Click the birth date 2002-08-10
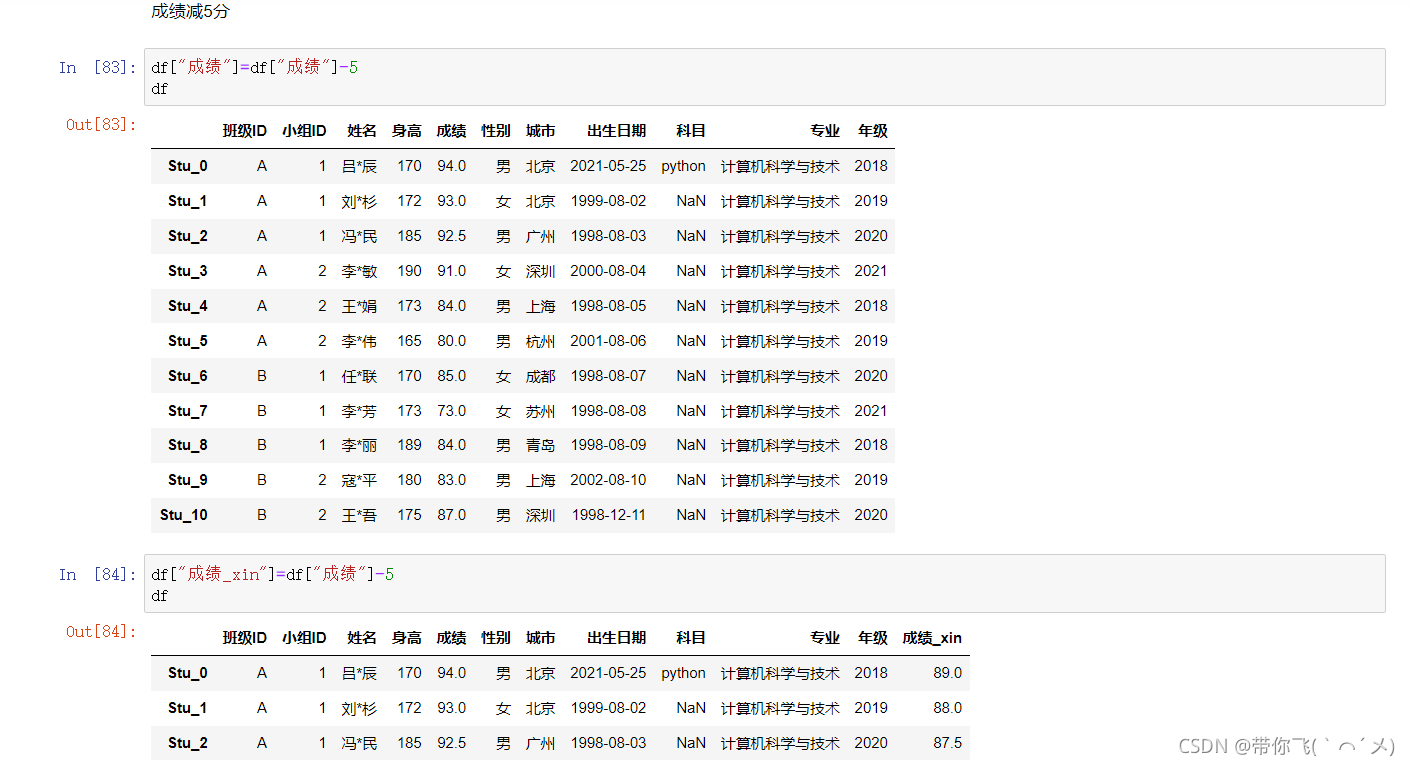 [x=608, y=480]
